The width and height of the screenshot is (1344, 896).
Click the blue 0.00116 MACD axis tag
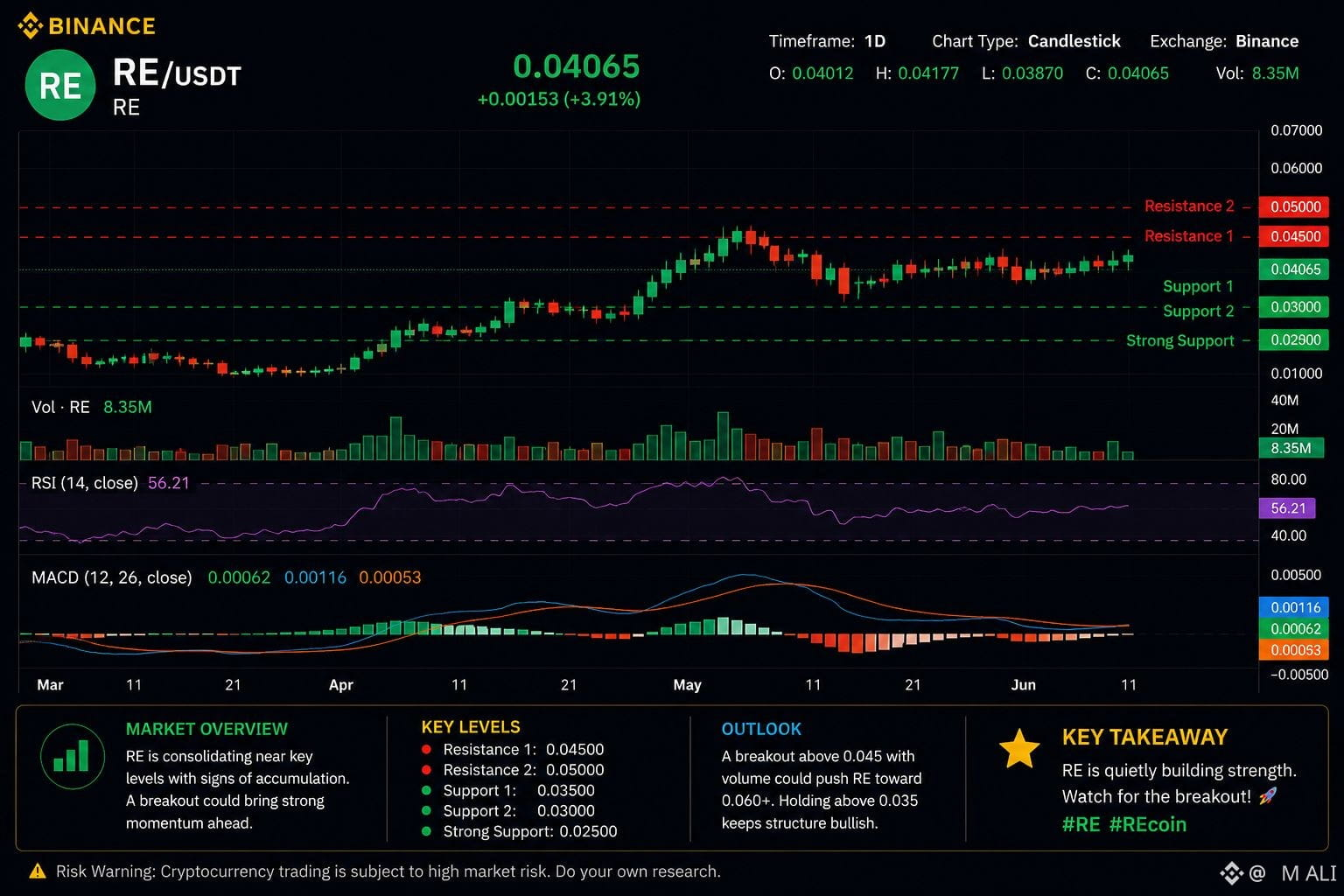coord(1294,607)
